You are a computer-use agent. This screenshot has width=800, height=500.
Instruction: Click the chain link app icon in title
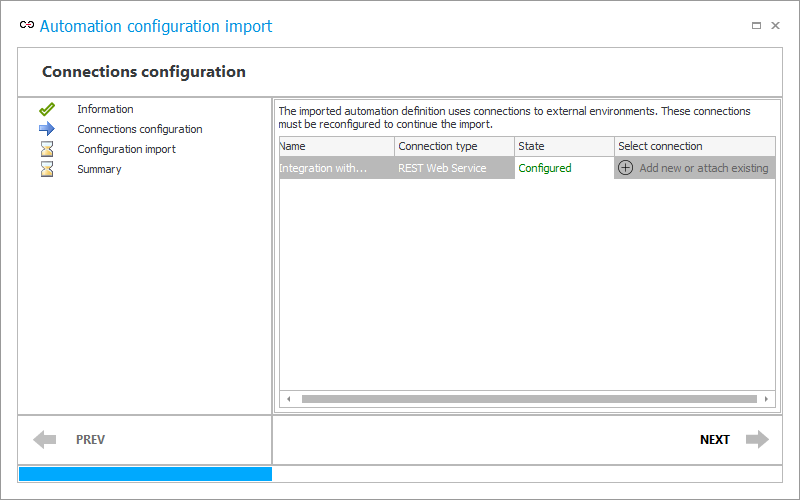pyautogui.click(x=27, y=24)
